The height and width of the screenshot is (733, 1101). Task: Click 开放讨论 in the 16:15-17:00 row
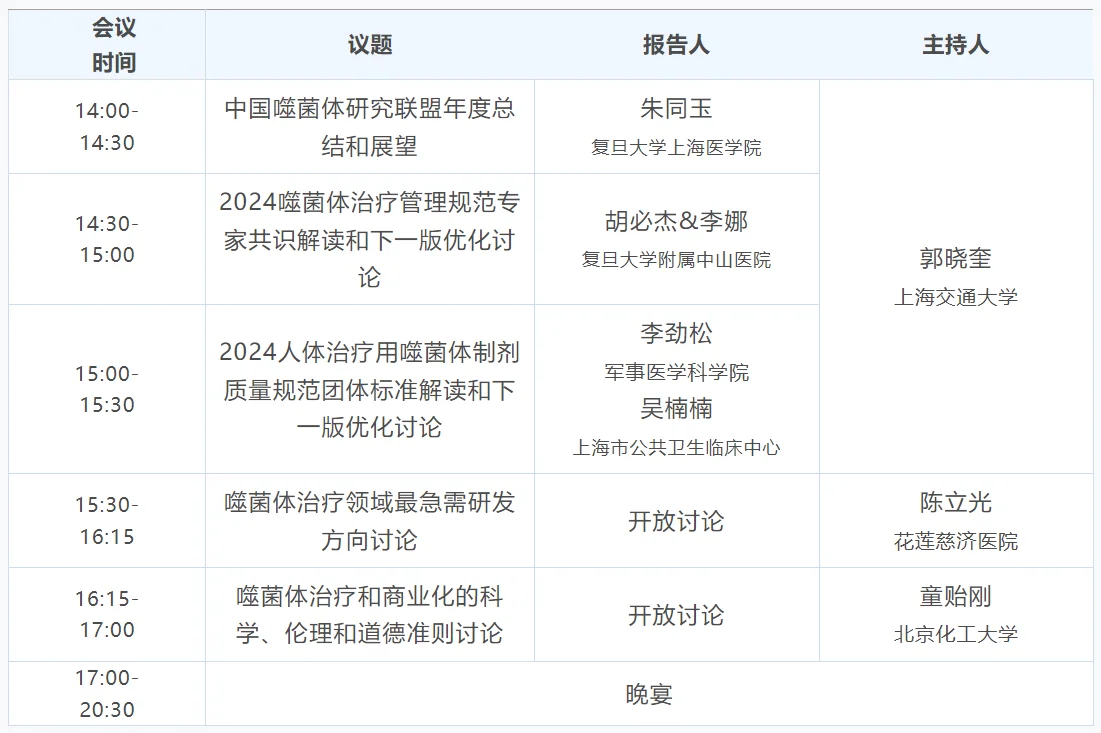[676, 615]
